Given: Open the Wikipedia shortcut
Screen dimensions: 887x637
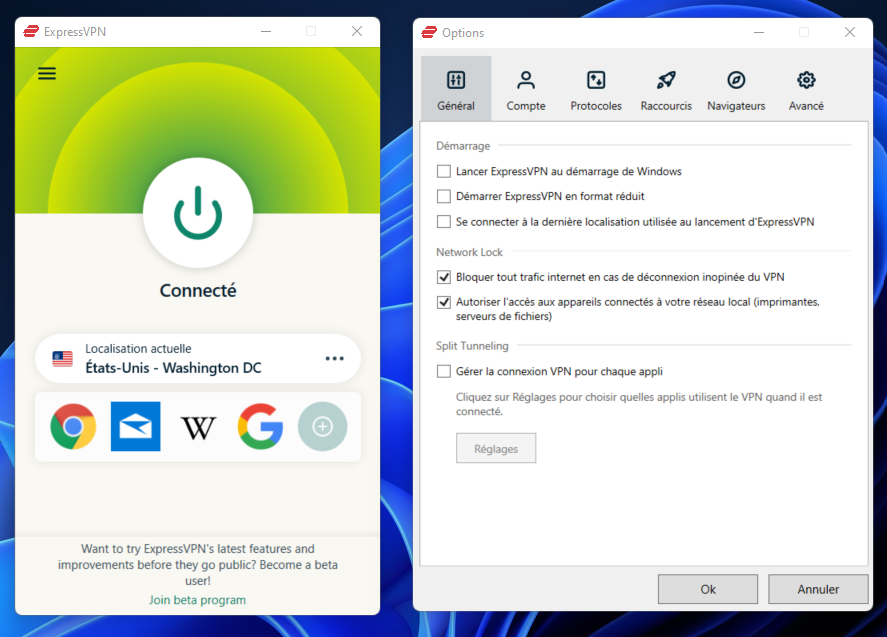Looking at the screenshot, I should coord(198,428).
